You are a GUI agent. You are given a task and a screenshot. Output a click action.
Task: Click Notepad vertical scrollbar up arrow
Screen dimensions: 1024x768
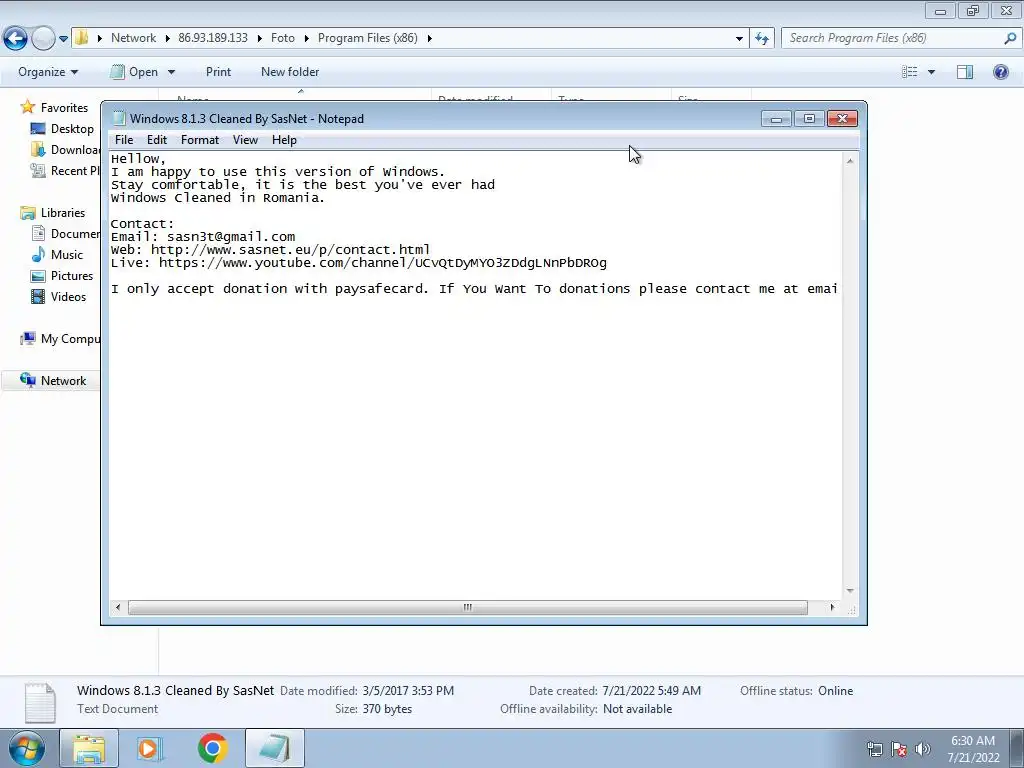pyautogui.click(x=850, y=161)
